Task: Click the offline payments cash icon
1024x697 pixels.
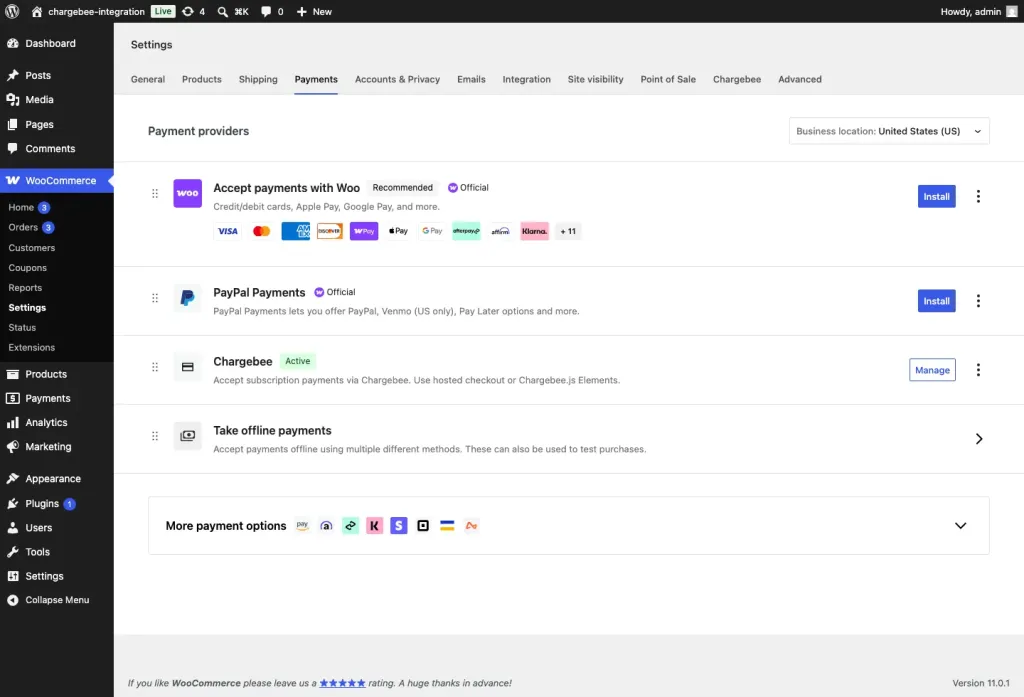Action: [187, 436]
